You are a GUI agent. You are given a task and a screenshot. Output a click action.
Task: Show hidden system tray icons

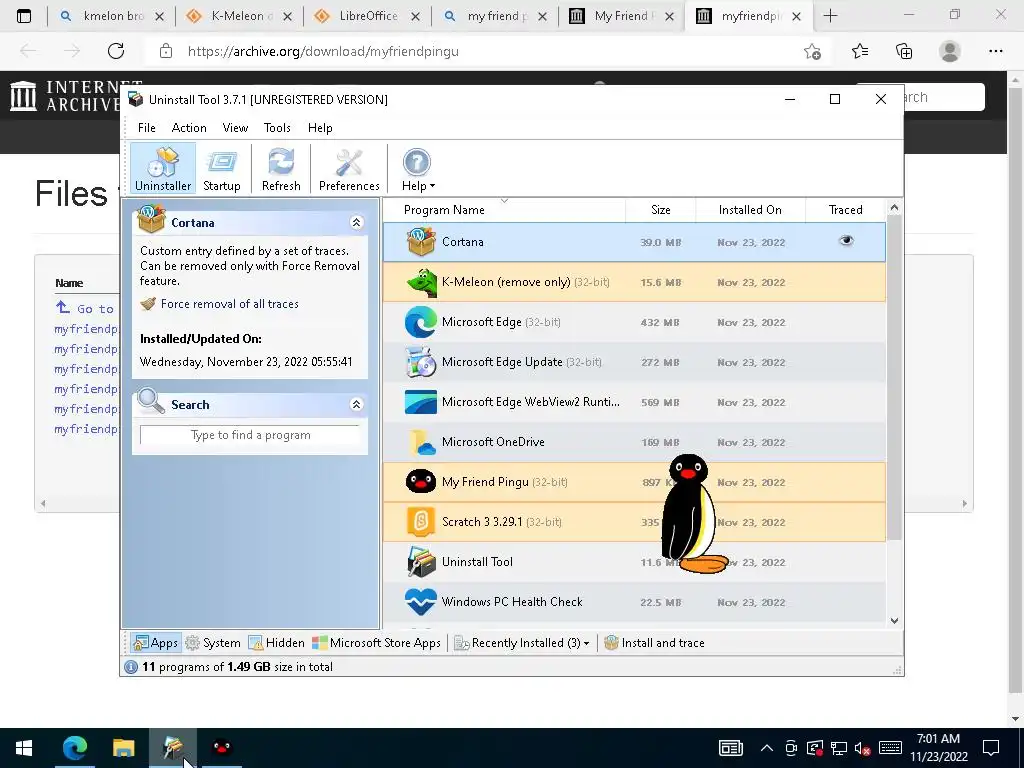click(x=767, y=748)
